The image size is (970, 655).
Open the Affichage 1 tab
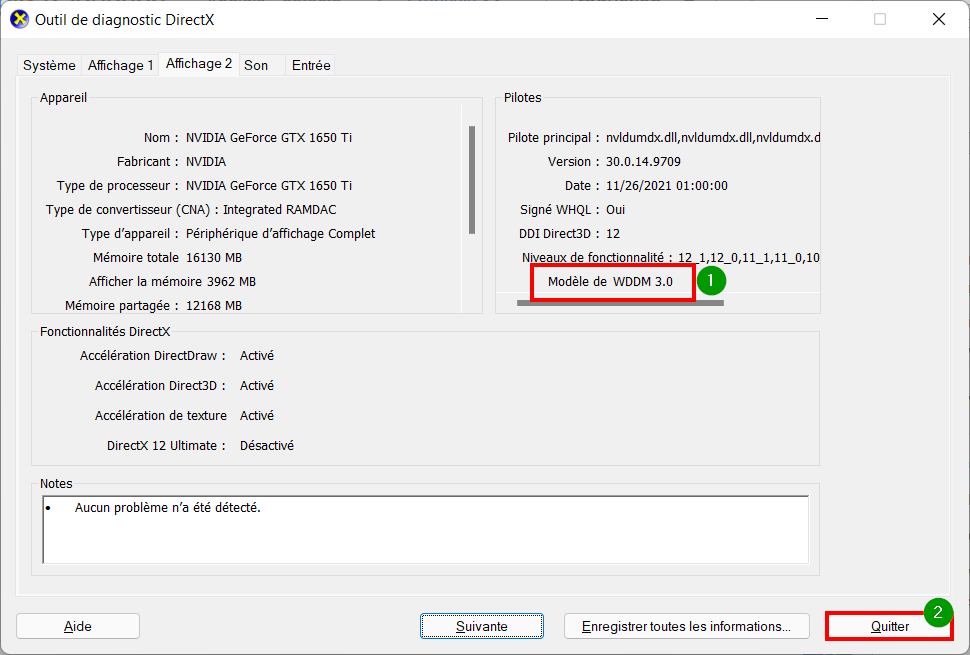coord(120,66)
